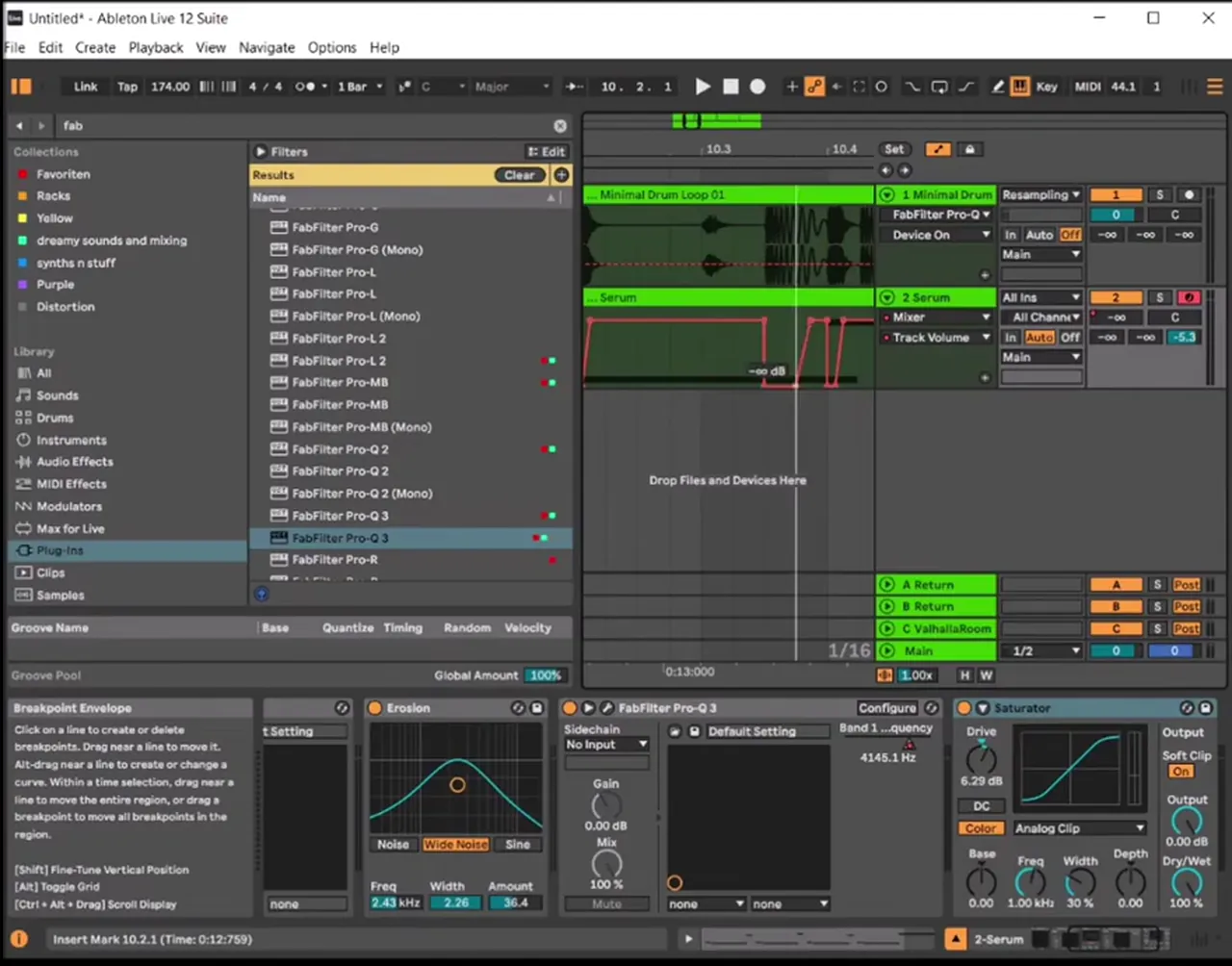The image size is (1232, 966).
Task: Click the Configure button on FabFilter
Action: point(887,708)
